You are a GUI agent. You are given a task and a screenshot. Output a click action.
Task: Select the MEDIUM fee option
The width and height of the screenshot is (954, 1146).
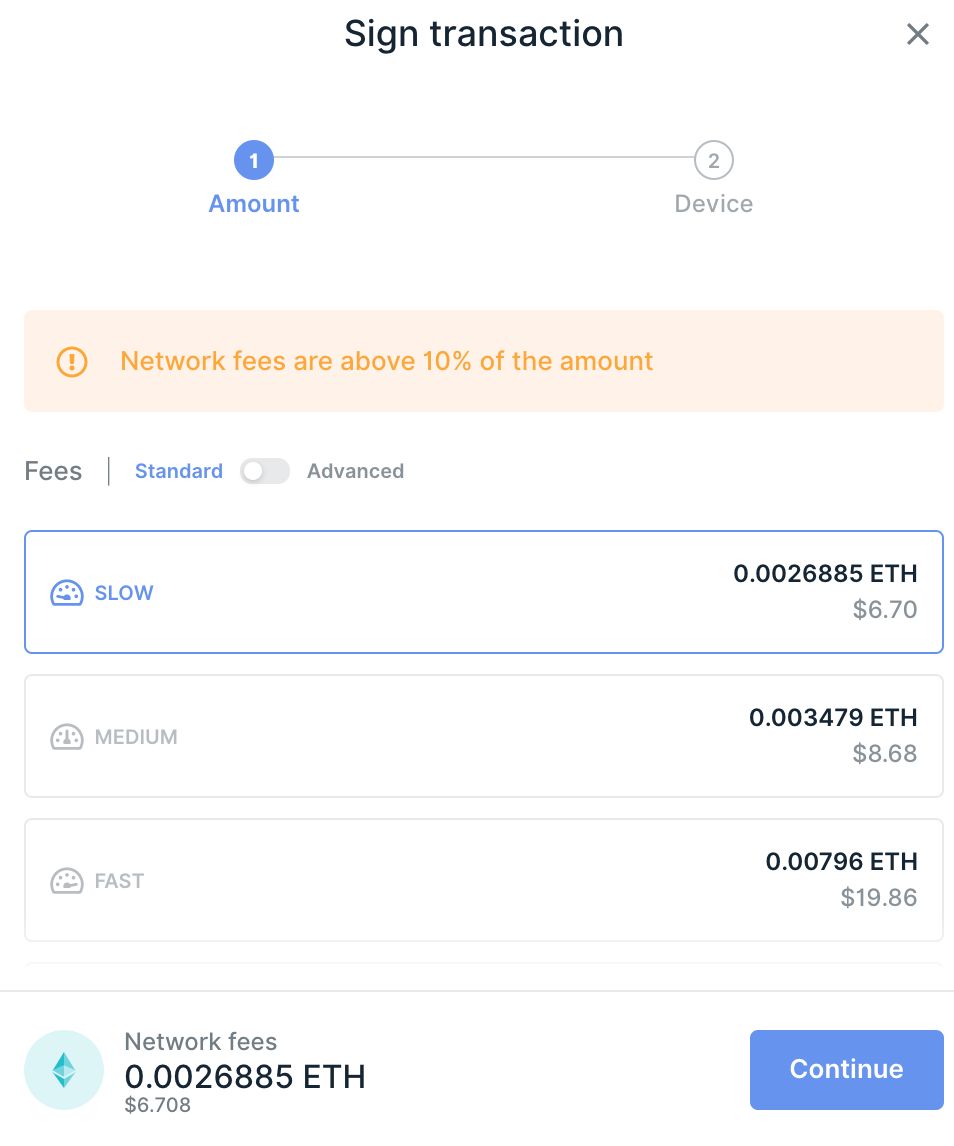click(x=483, y=736)
